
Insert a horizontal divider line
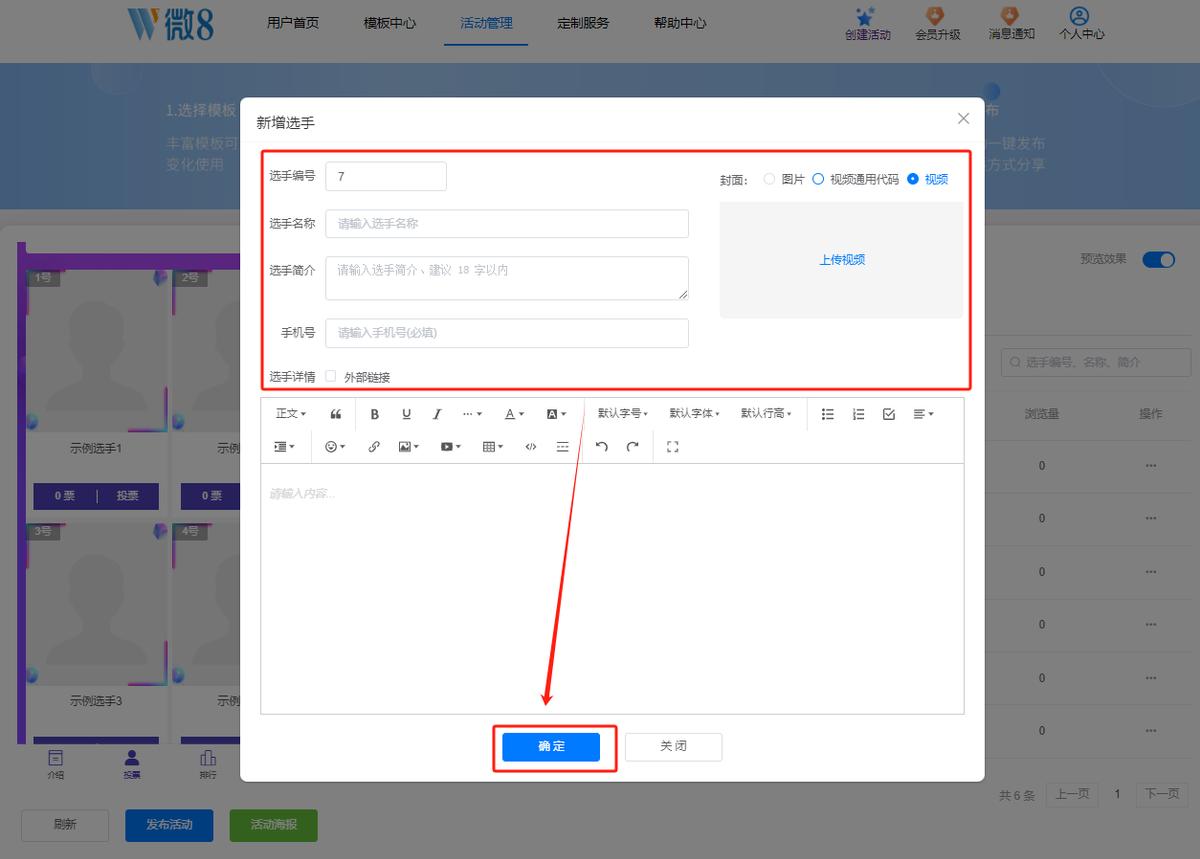pyautogui.click(x=562, y=447)
